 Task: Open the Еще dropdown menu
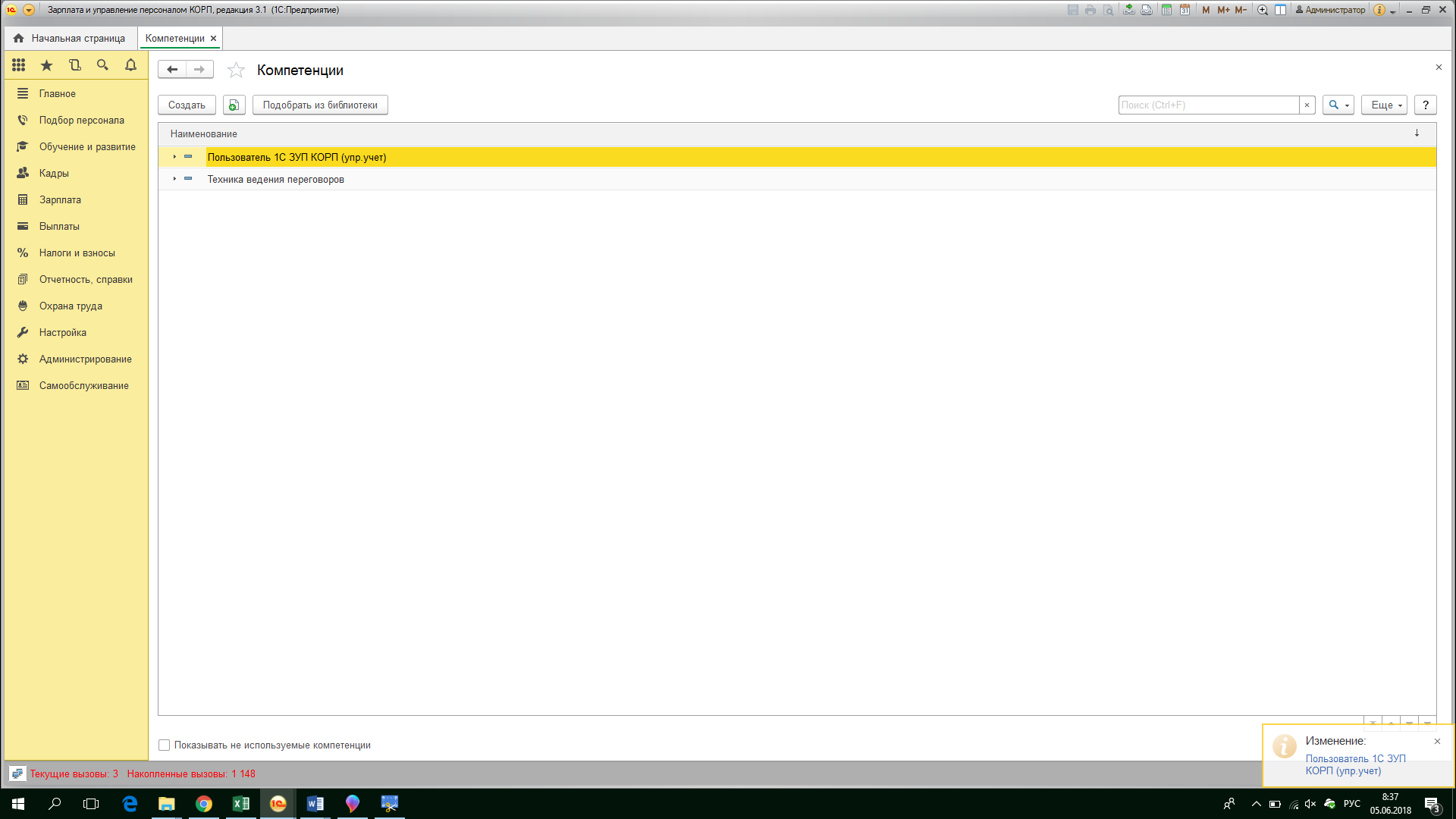click(1384, 105)
